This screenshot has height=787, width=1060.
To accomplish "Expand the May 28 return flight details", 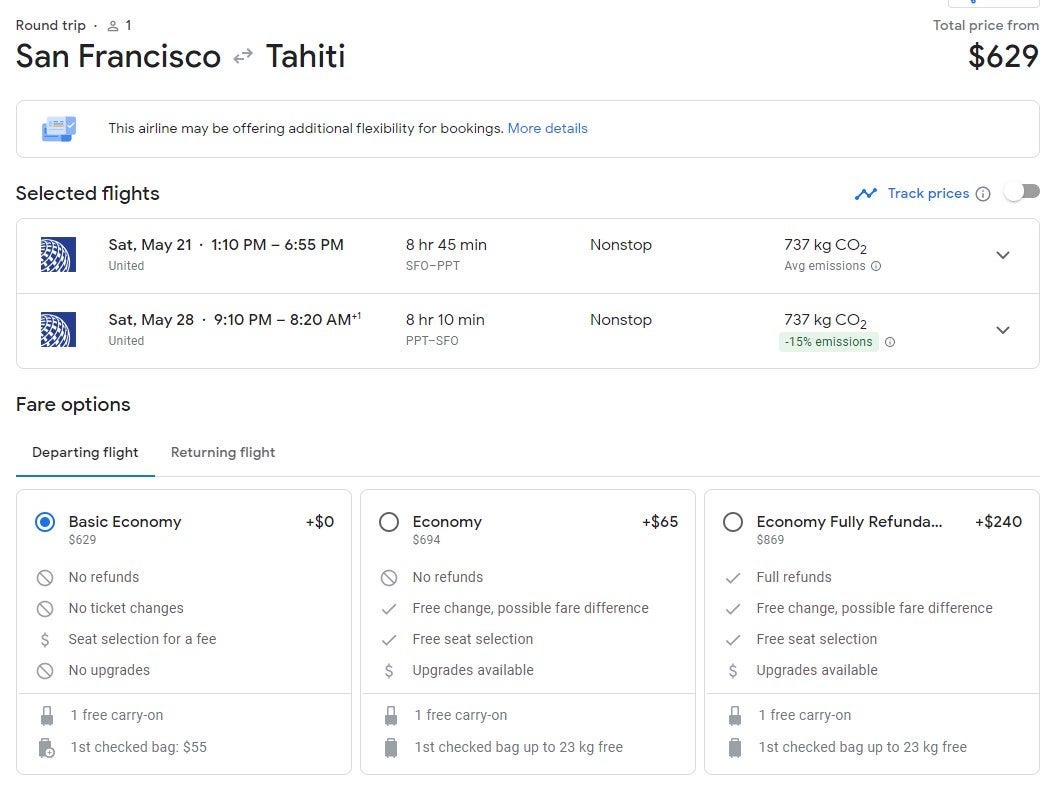I will click(x=1003, y=330).
